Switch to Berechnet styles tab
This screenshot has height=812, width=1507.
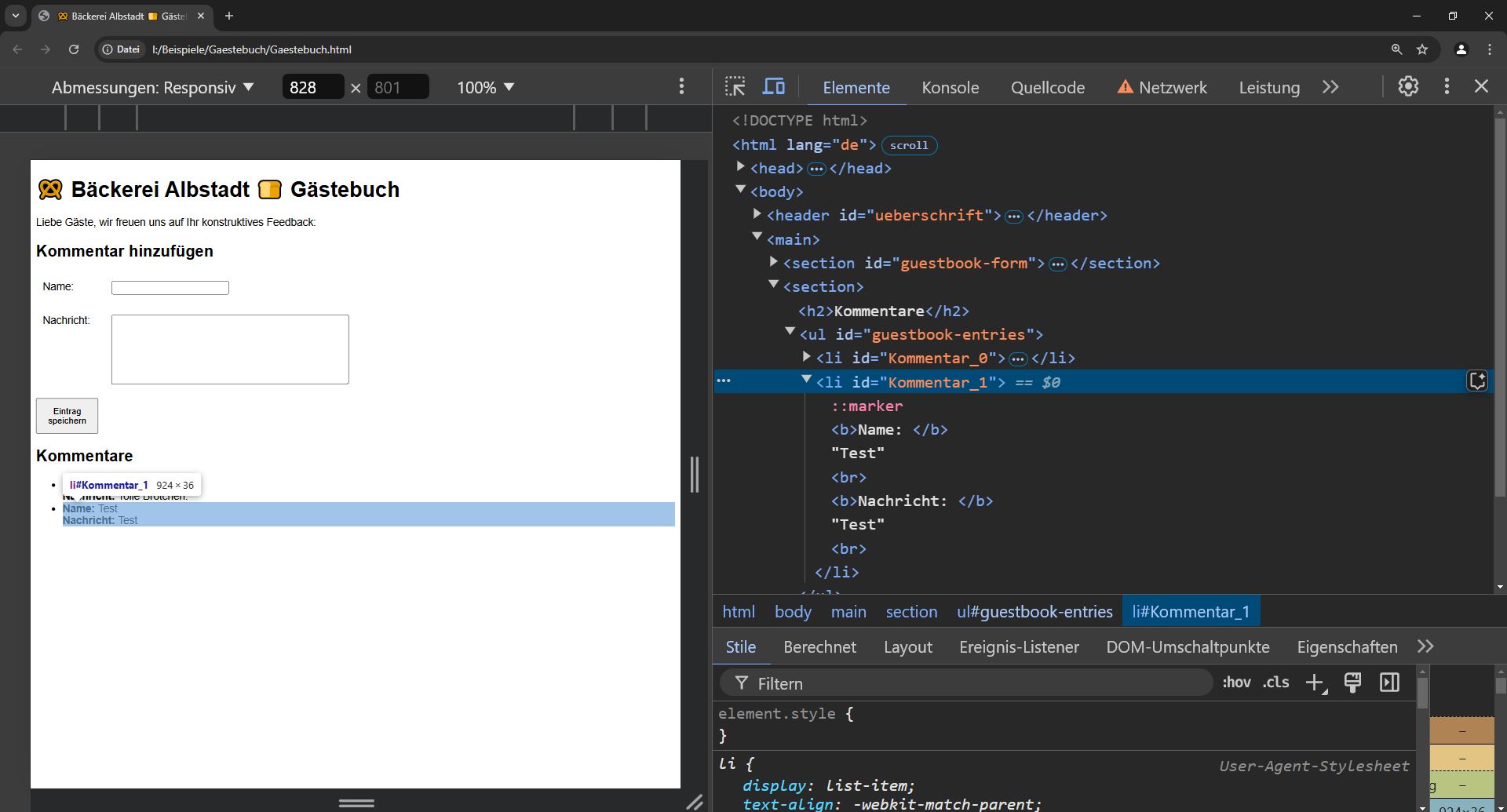coord(819,646)
